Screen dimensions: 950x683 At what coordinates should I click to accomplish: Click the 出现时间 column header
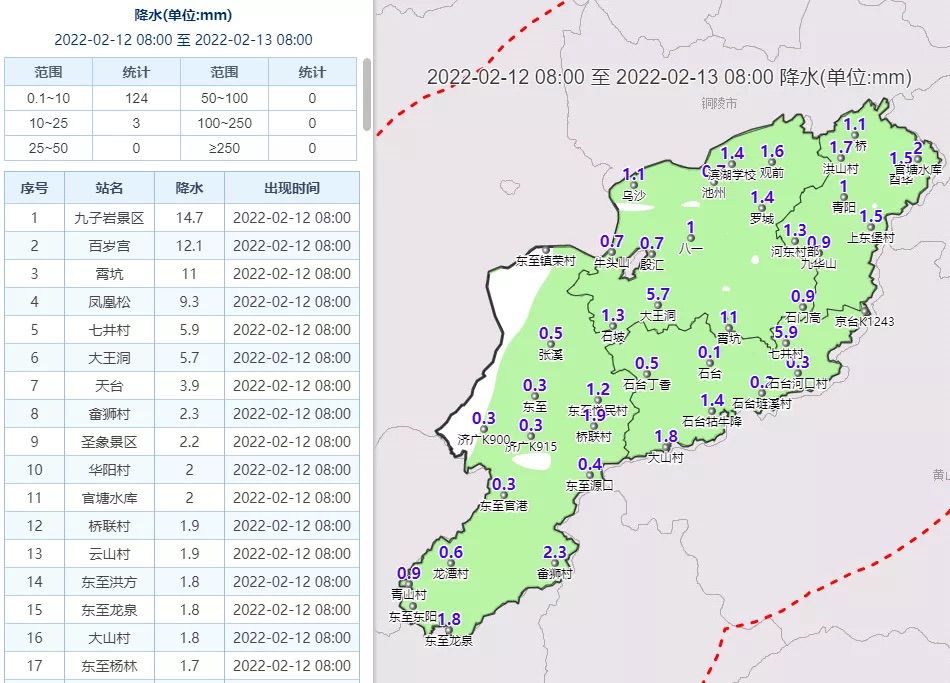tap(291, 188)
